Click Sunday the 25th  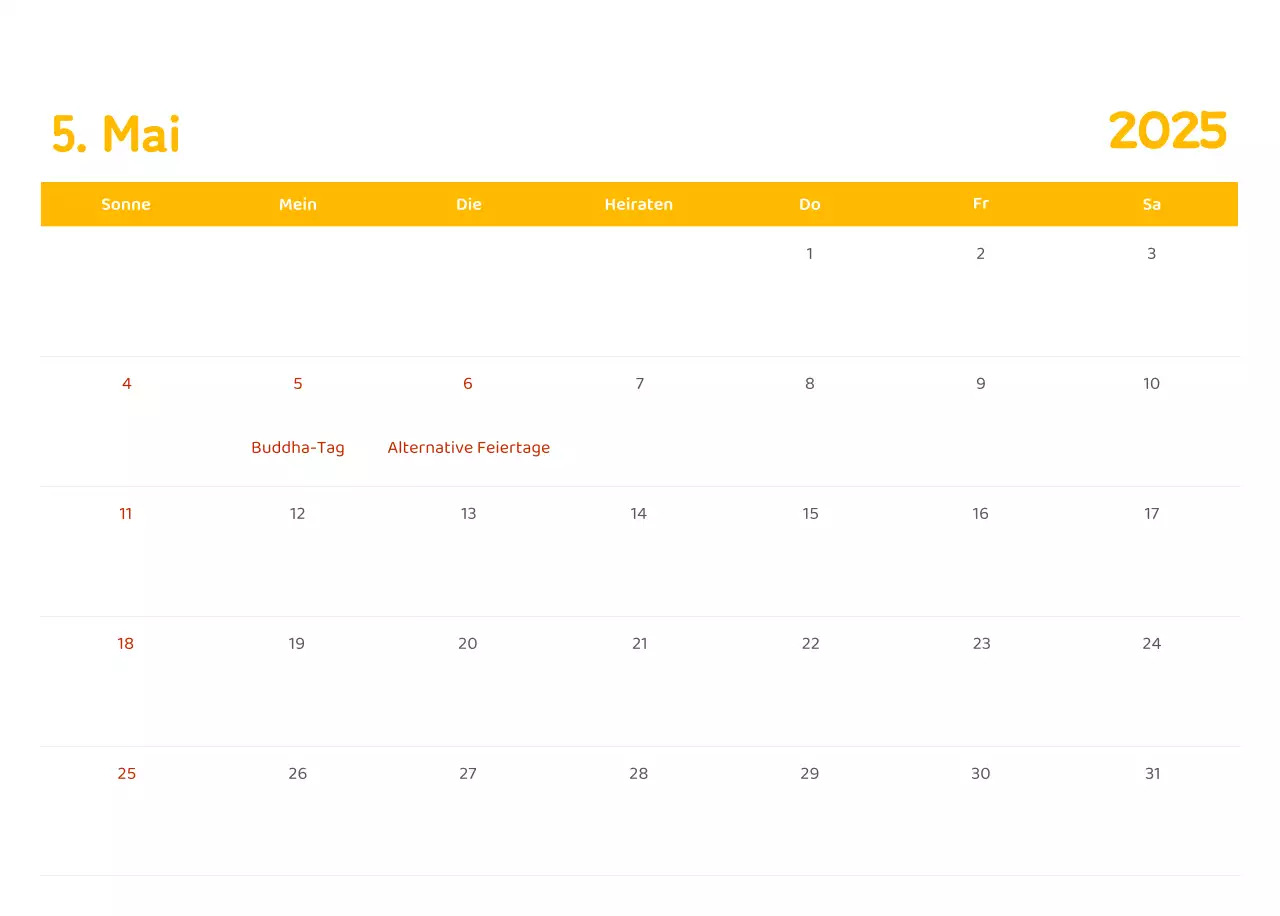click(126, 773)
